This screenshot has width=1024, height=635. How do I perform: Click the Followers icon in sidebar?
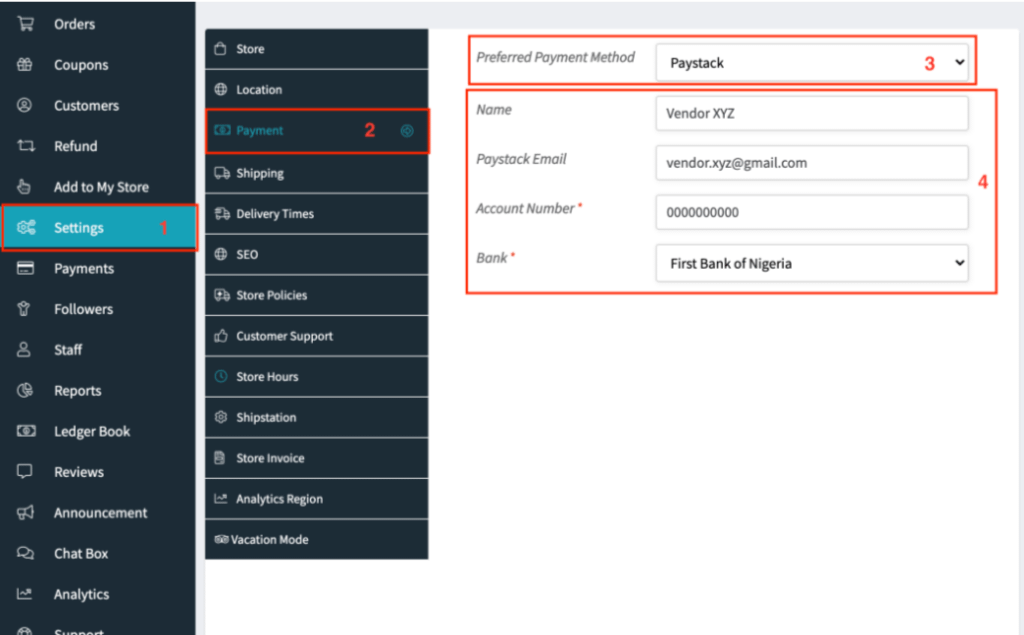tap(26, 309)
